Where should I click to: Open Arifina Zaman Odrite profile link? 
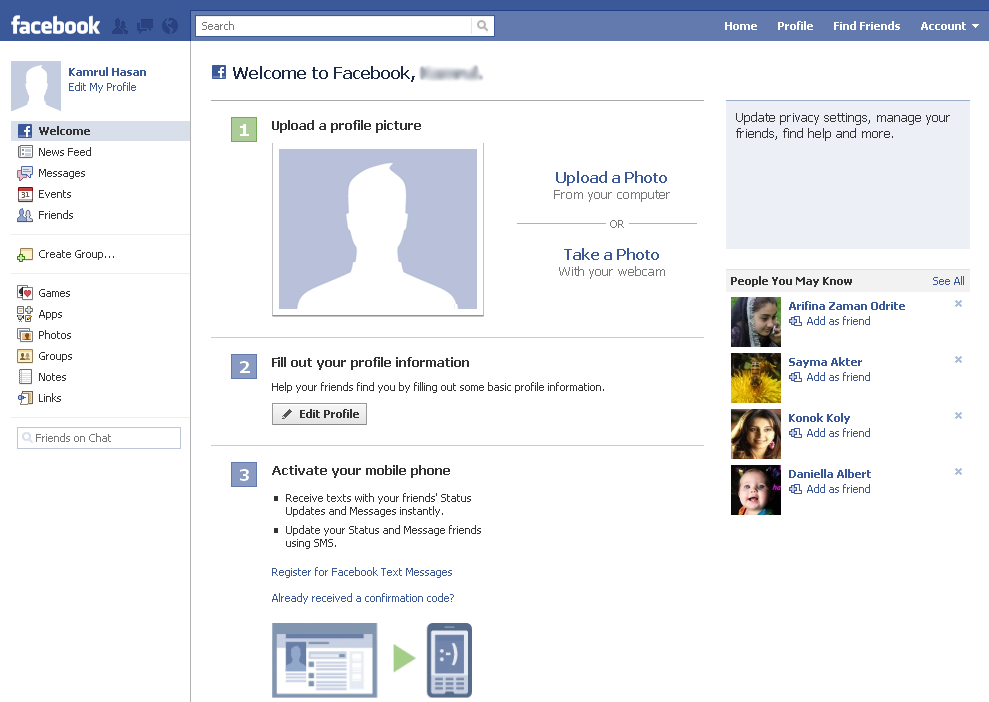point(846,306)
